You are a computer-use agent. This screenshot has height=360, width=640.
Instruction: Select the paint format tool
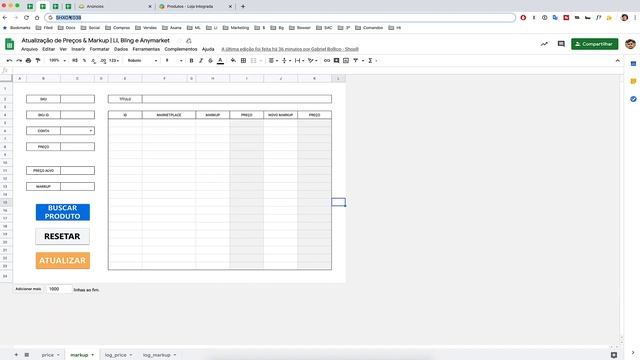click(38, 60)
